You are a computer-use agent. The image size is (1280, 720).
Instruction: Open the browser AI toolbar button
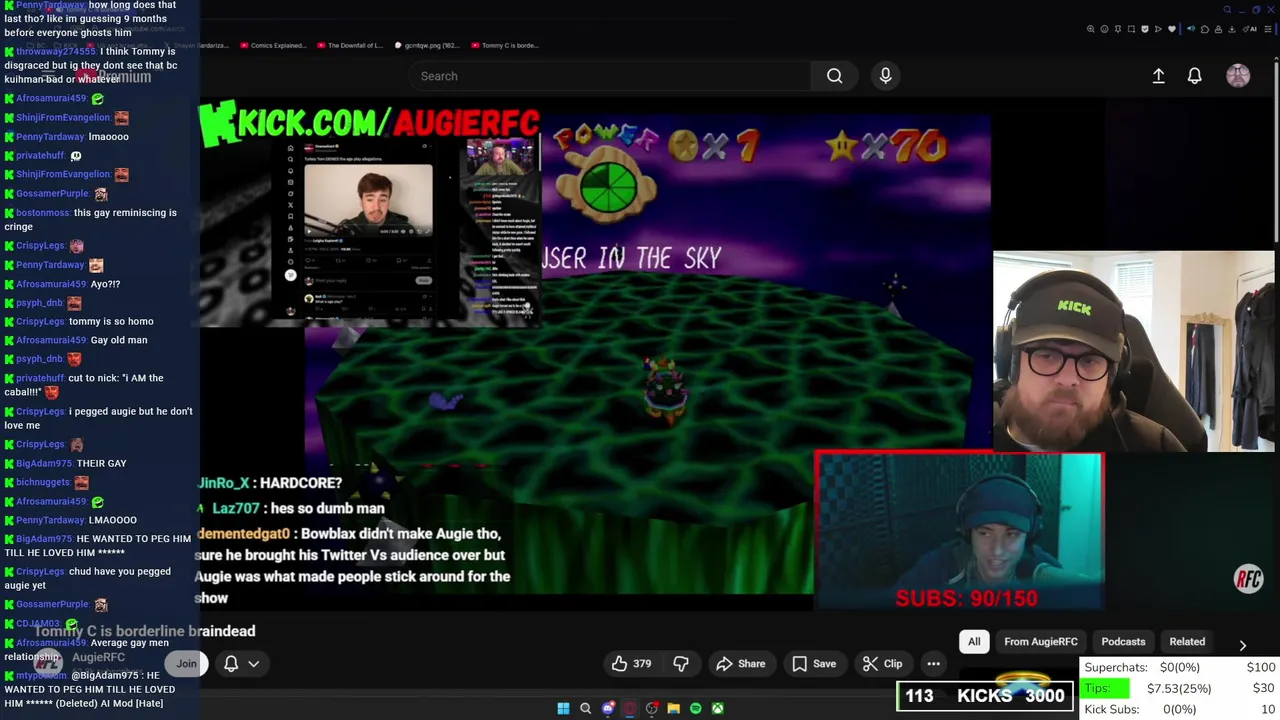[1250, 29]
